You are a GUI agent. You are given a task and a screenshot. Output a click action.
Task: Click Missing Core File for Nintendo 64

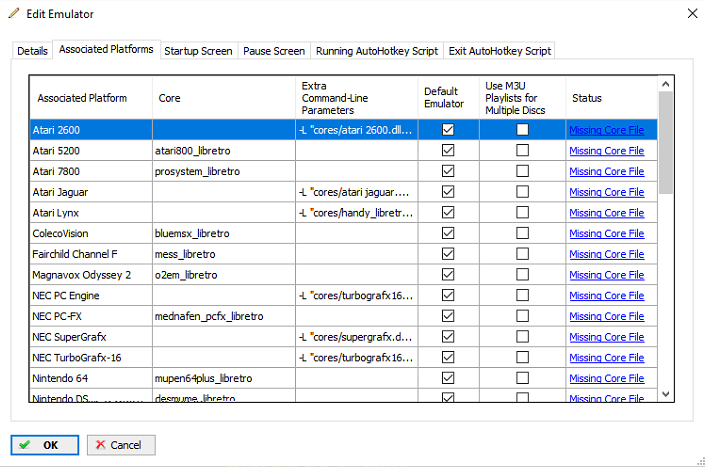(x=607, y=378)
